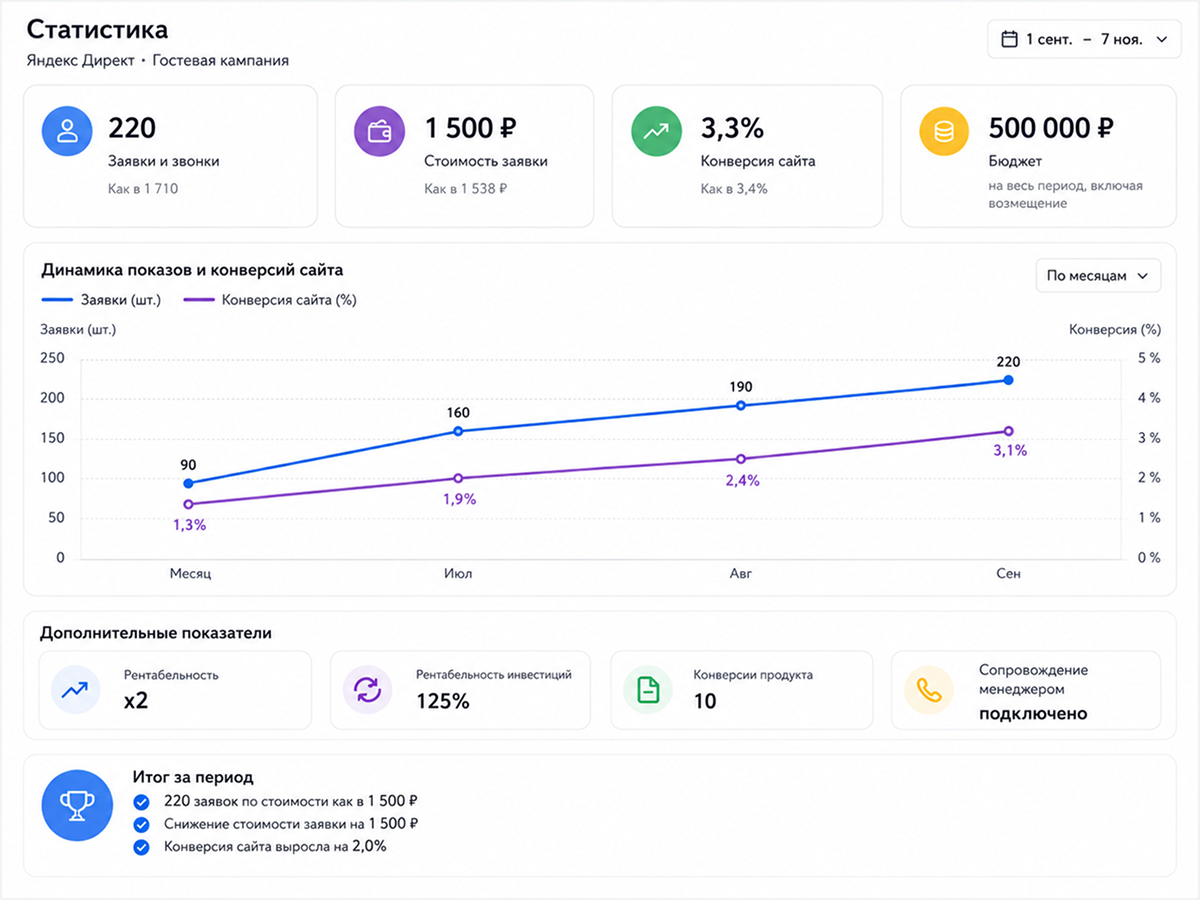Click the check mark next to Снижение стоимости заявки

[x=142, y=824]
